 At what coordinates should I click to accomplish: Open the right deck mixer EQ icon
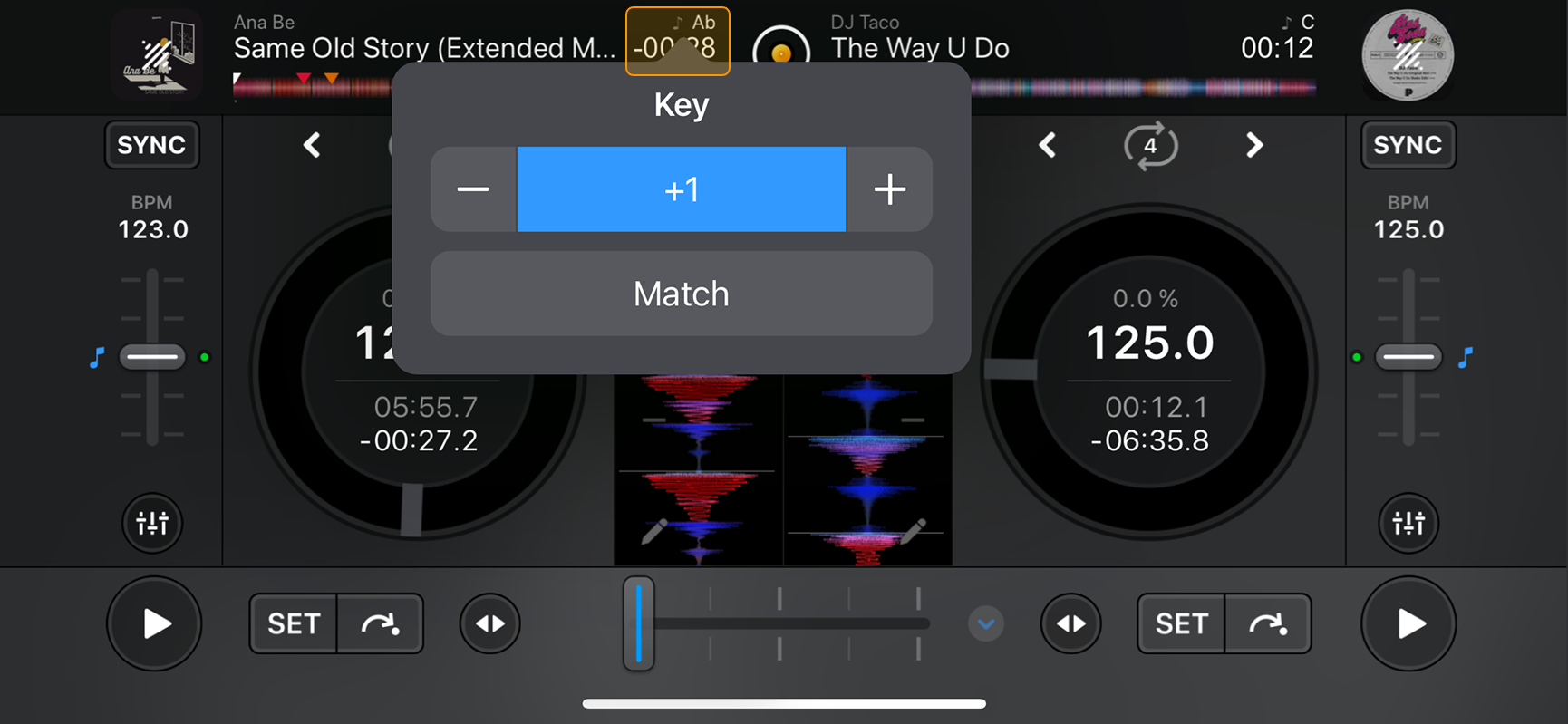(x=1408, y=523)
